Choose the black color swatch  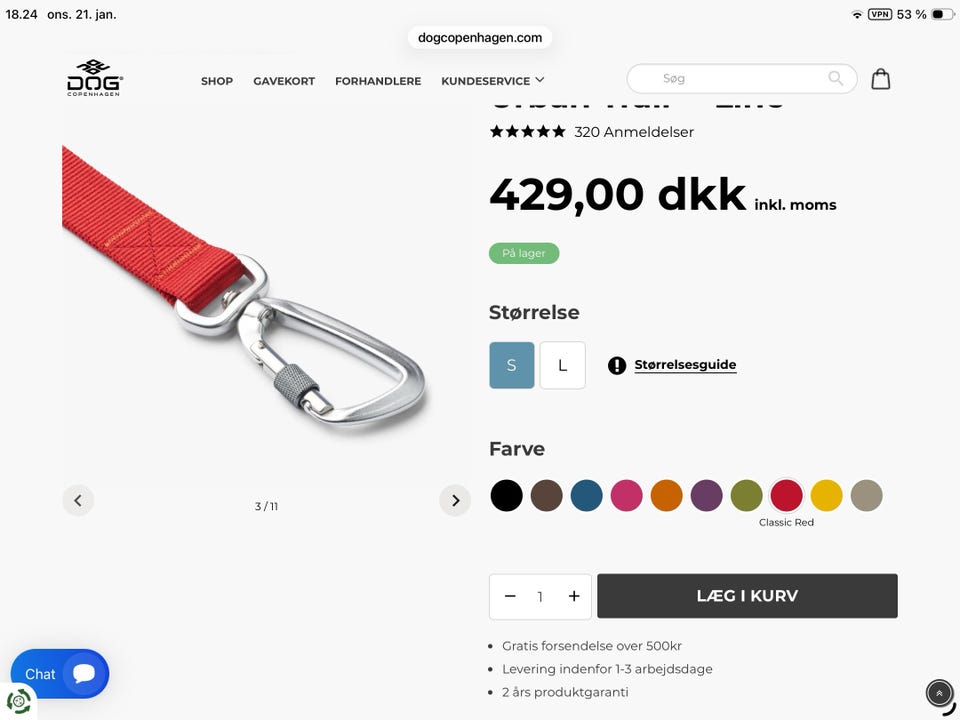tap(506, 495)
